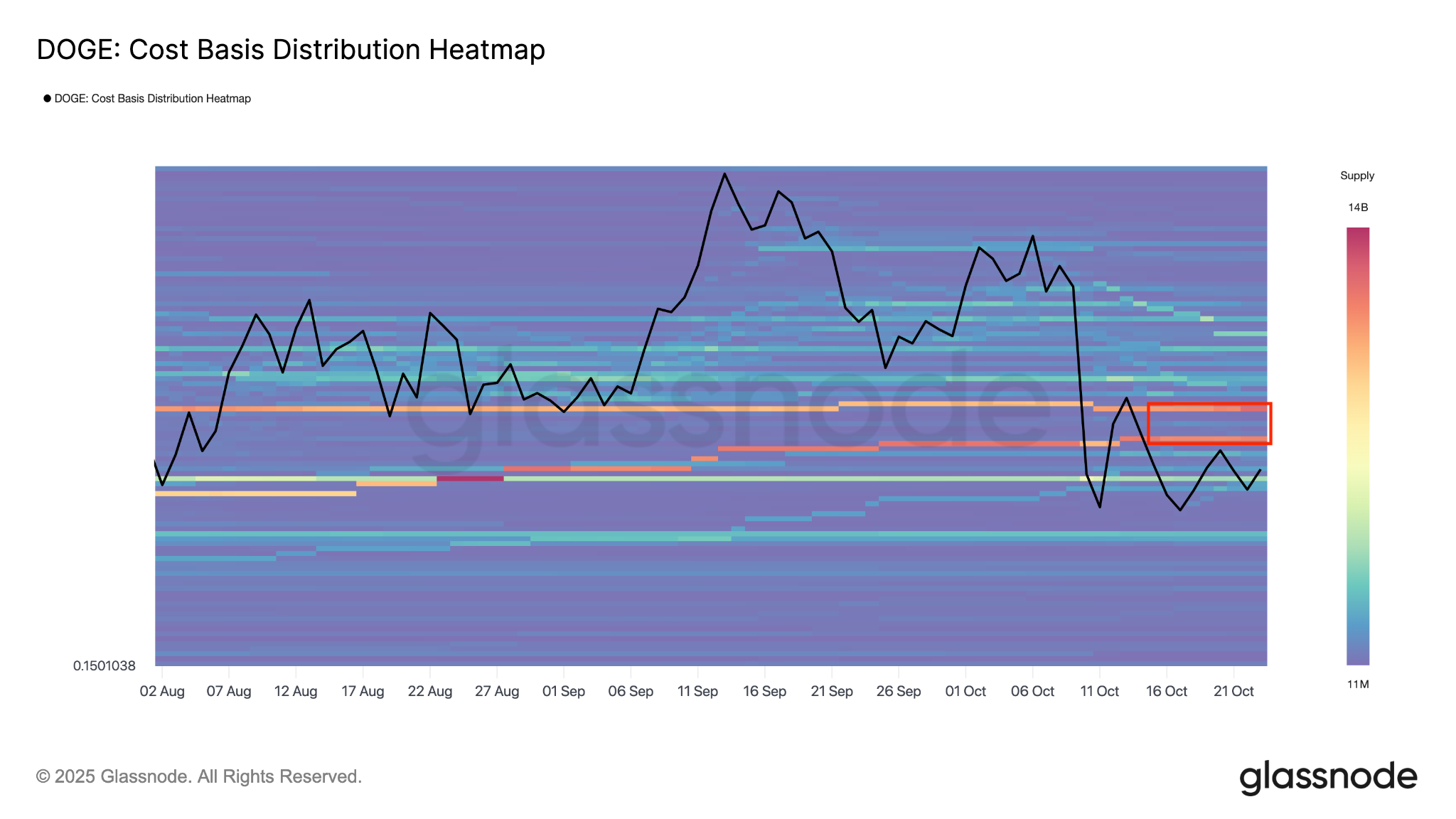Select the 11 Sep date tick
The width and height of the screenshot is (1456, 819).
pos(697,691)
